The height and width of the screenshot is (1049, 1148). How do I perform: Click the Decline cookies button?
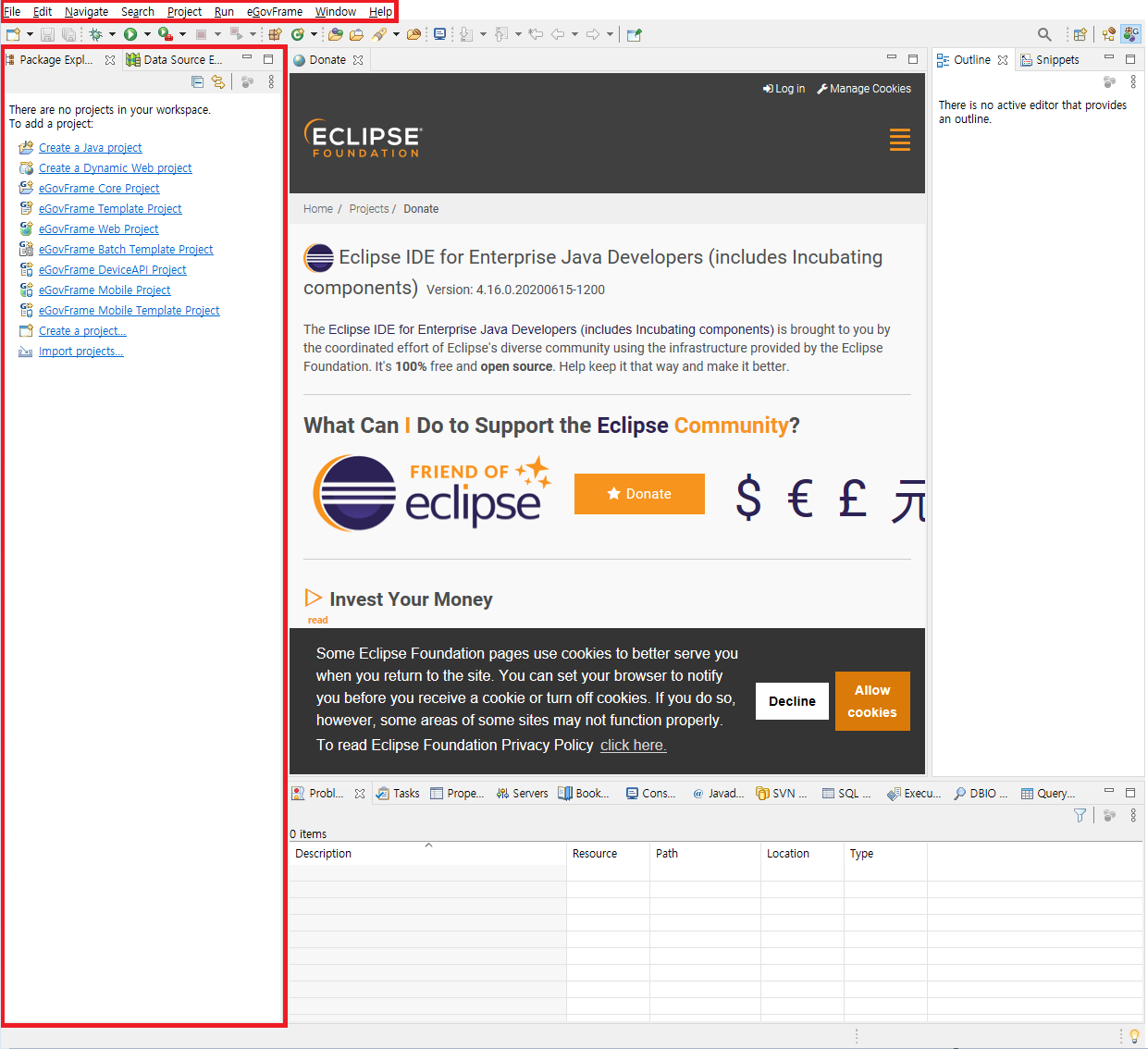(792, 701)
